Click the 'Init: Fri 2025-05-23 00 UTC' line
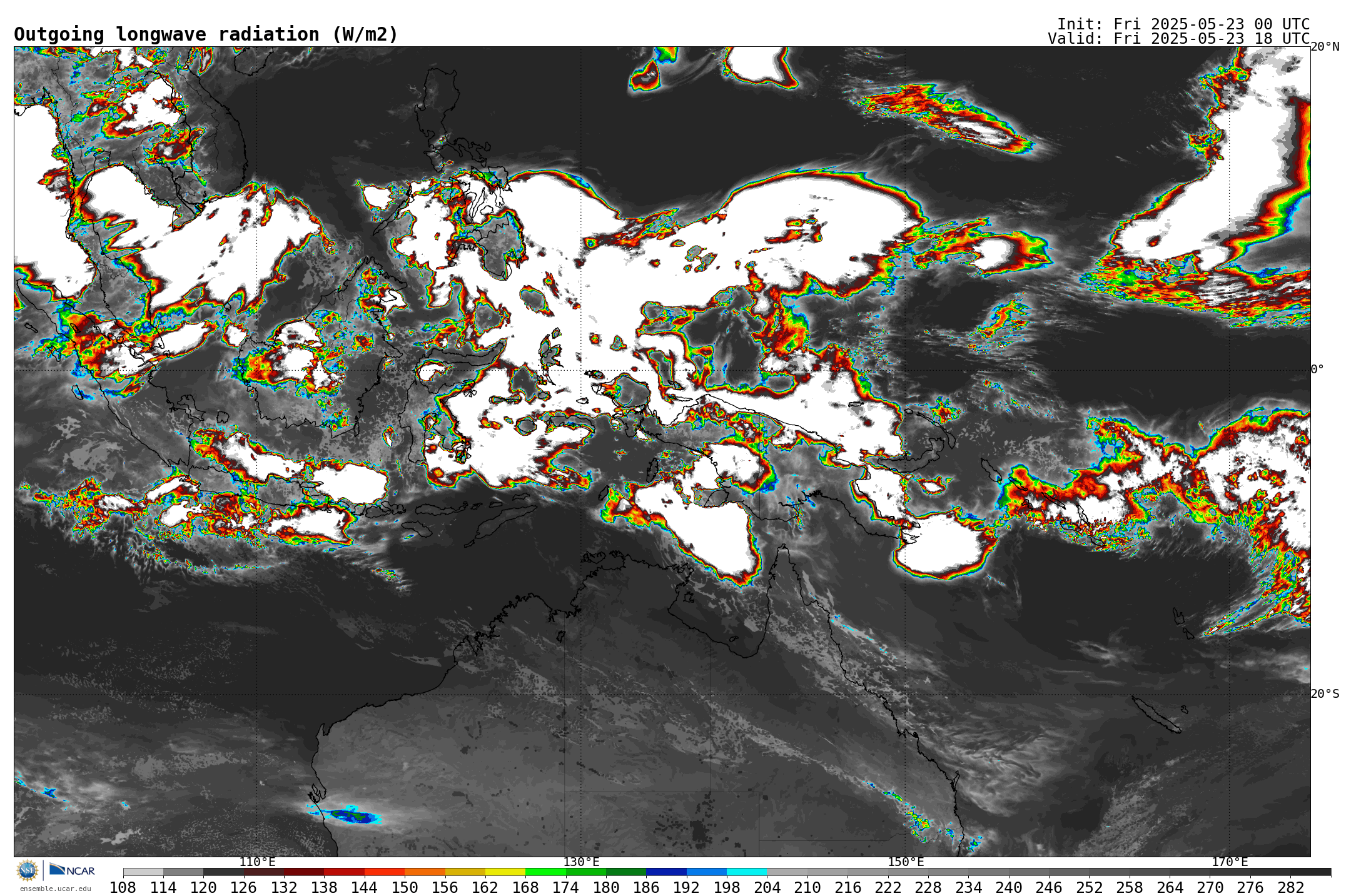The image size is (1351, 896). (1183, 24)
